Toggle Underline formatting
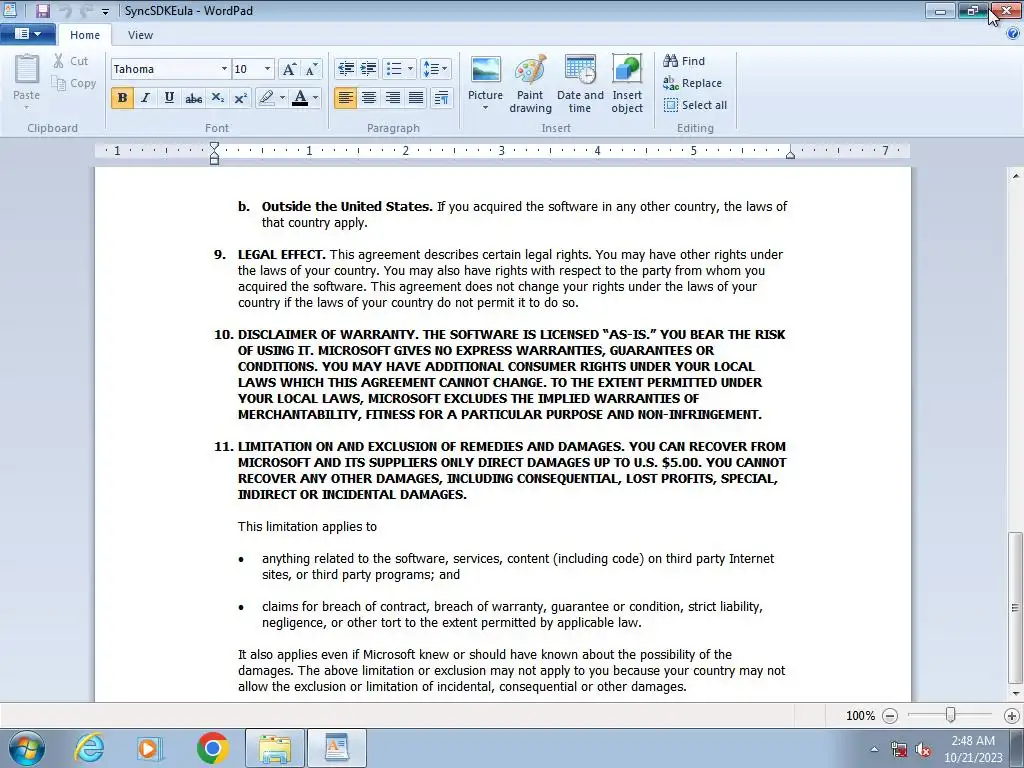The width and height of the screenshot is (1024, 768). [x=169, y=98]
